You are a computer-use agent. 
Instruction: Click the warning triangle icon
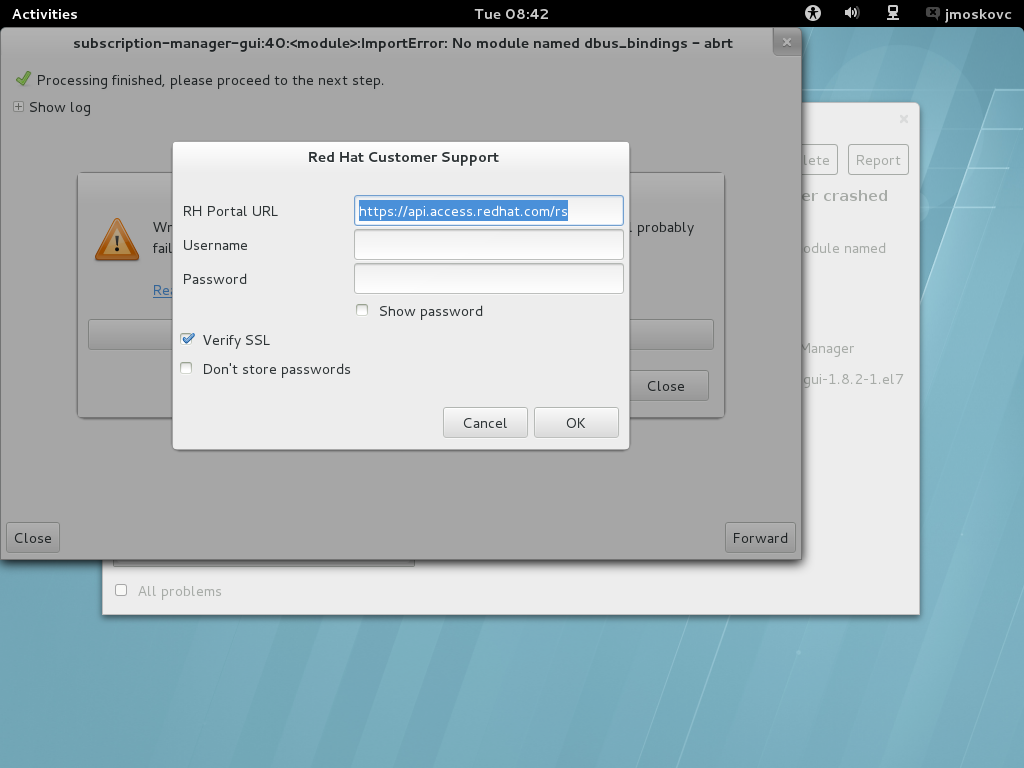click(117, 240)
